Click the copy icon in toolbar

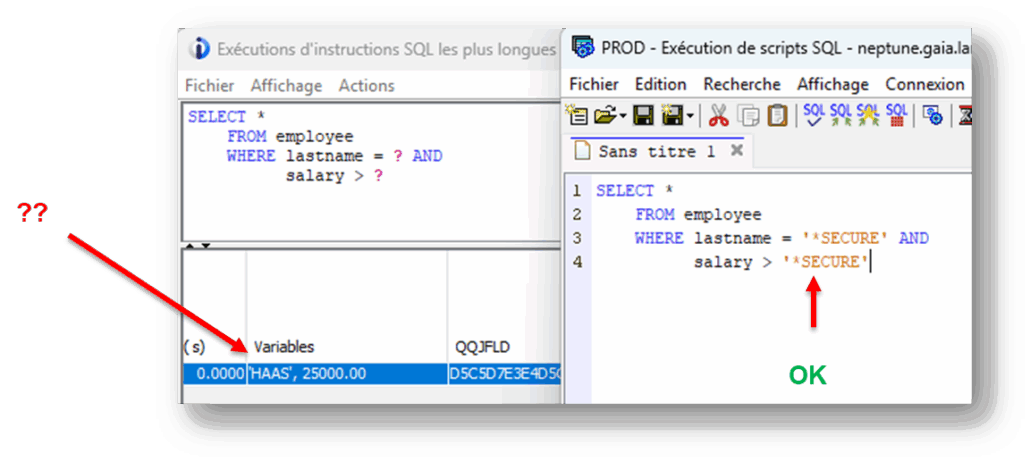748,115
